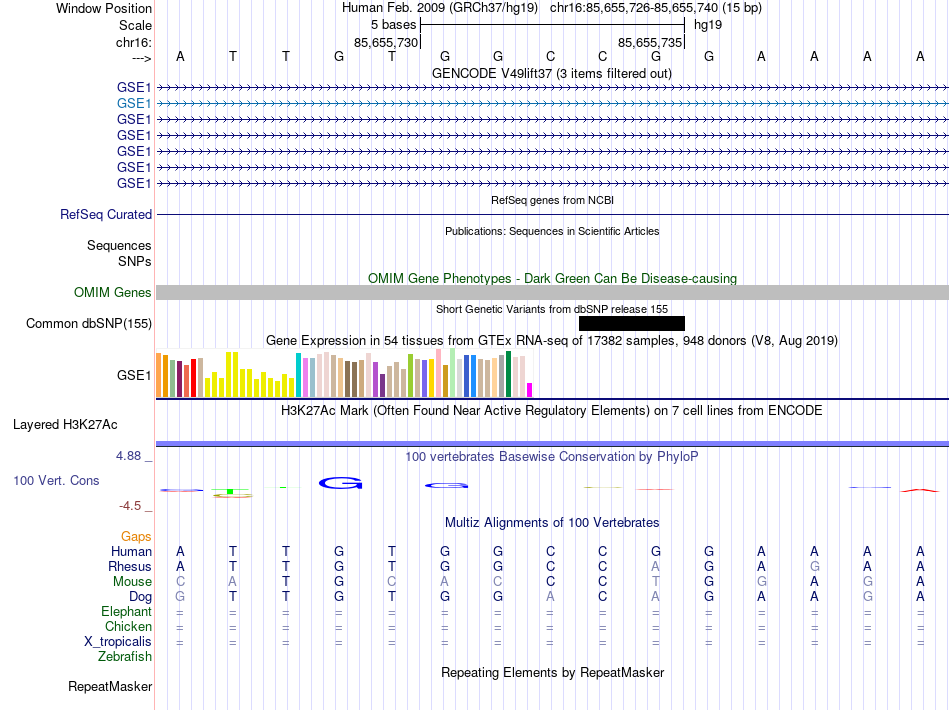Open 100 vertebrates Basewise Conservation by PhyloP title
The image size is (950, 710).
[552, 456]
